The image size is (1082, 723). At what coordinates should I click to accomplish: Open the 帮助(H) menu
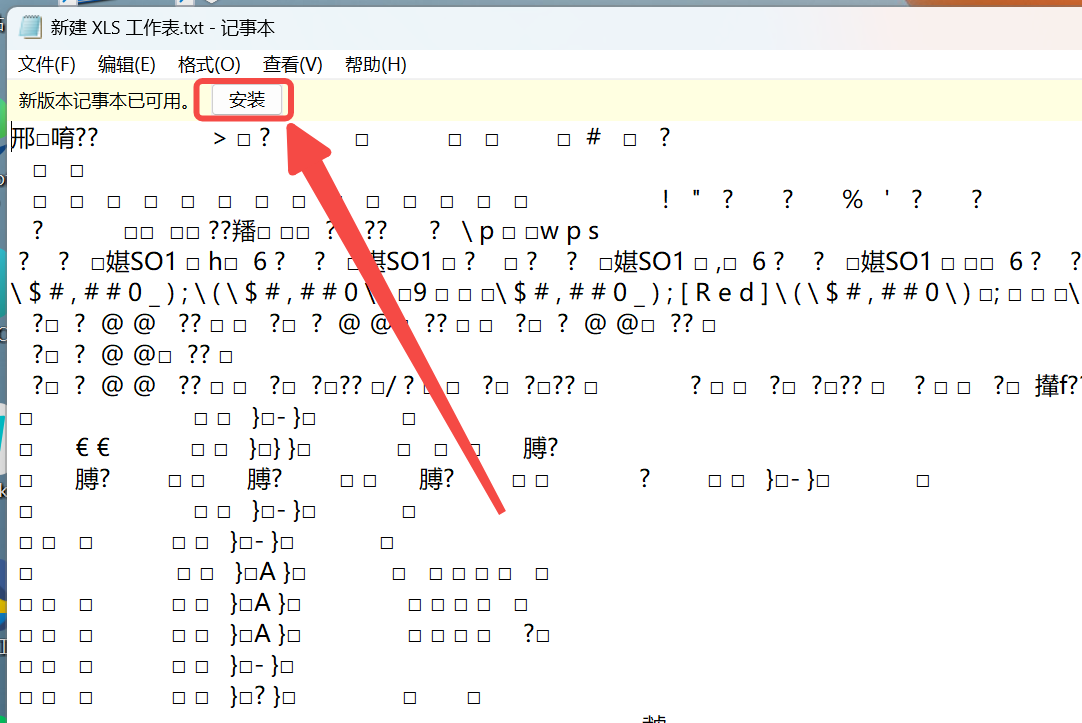coord(375,65)
